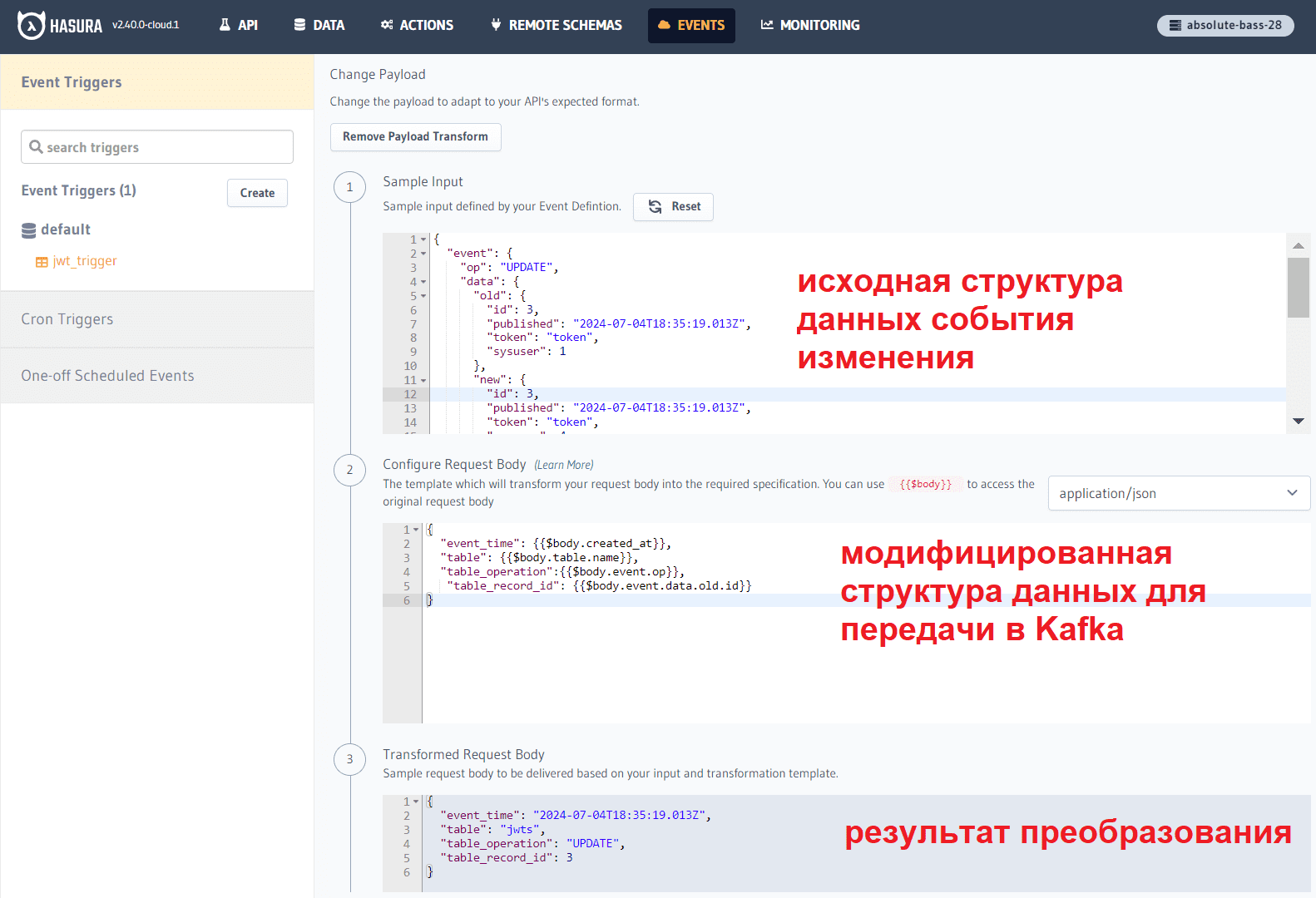Click Remove Payload Transform button
Viewport: 1316px width, 898px height.
[416, 137]
